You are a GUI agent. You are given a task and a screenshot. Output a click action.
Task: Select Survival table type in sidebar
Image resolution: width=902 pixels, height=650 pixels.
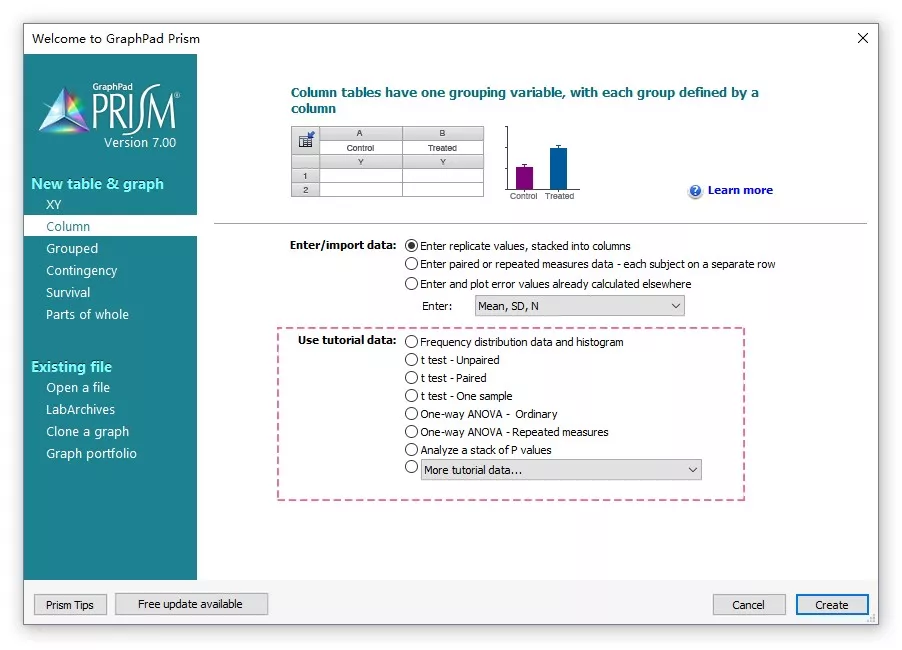tap(68, 292)
